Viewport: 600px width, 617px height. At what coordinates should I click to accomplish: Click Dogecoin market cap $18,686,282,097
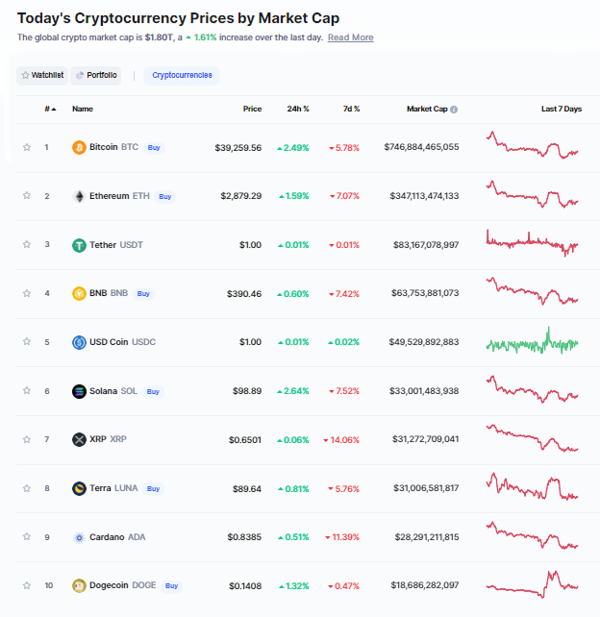pos(425,585)
